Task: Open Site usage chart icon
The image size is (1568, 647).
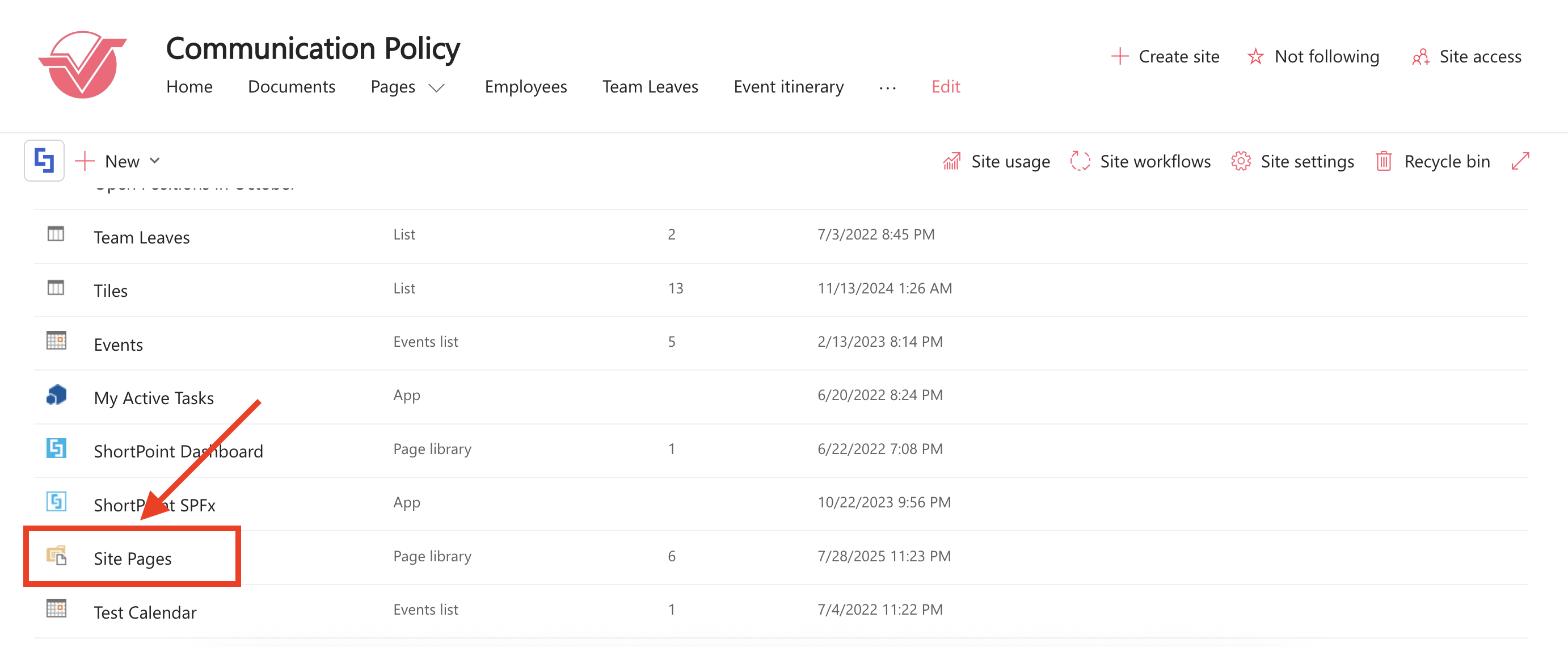Action: 951,161
